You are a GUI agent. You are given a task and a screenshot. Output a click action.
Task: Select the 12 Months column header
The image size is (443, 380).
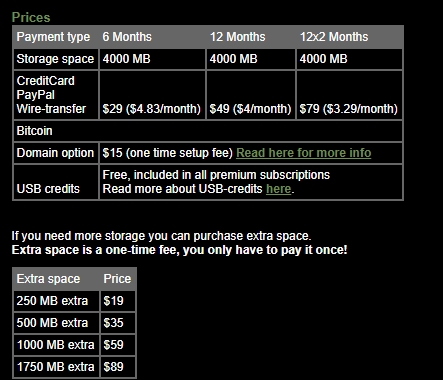pos(237,37)
